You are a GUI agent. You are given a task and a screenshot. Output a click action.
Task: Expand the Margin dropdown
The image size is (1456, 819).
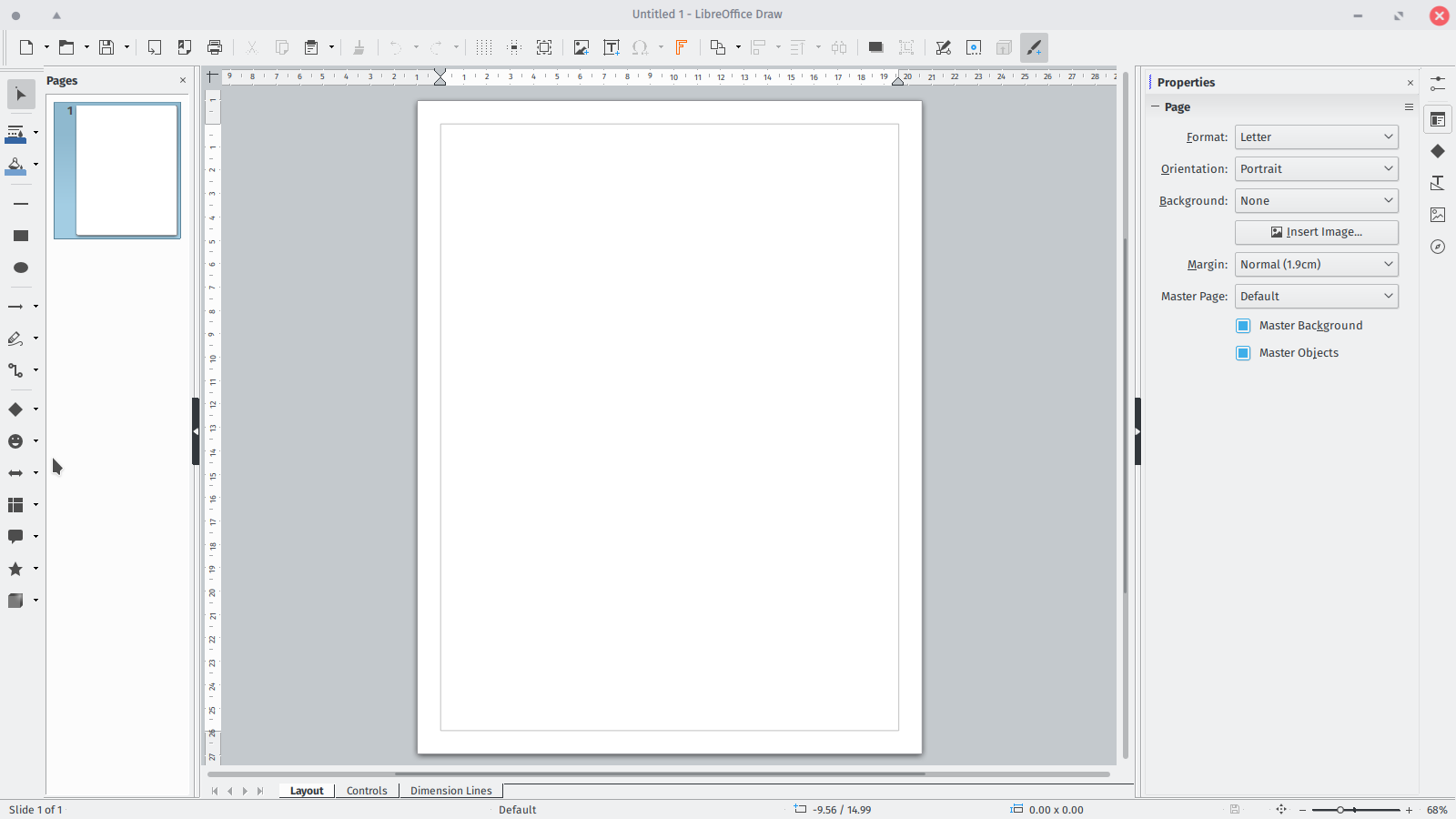click(x=1316, y=265)
